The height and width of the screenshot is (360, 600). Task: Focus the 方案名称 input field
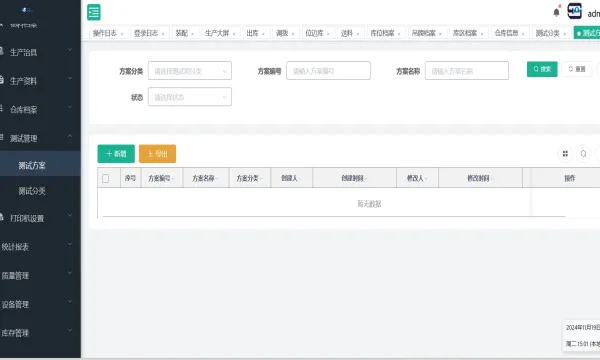467,71
